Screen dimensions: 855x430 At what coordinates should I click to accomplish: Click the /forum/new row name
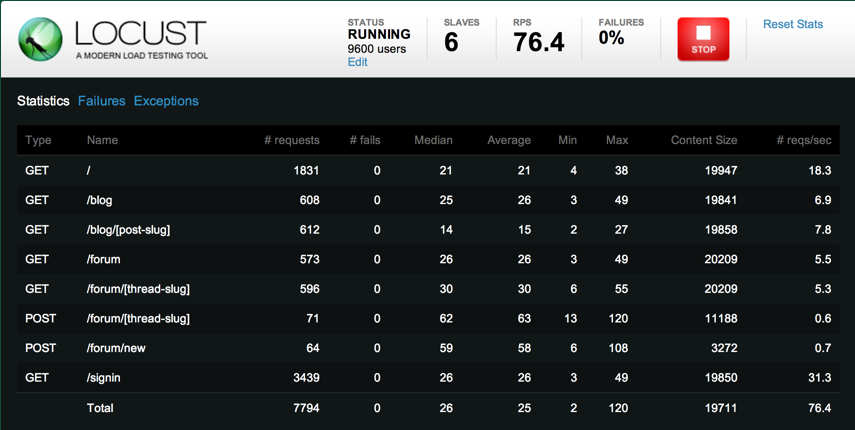click(116, 348)
